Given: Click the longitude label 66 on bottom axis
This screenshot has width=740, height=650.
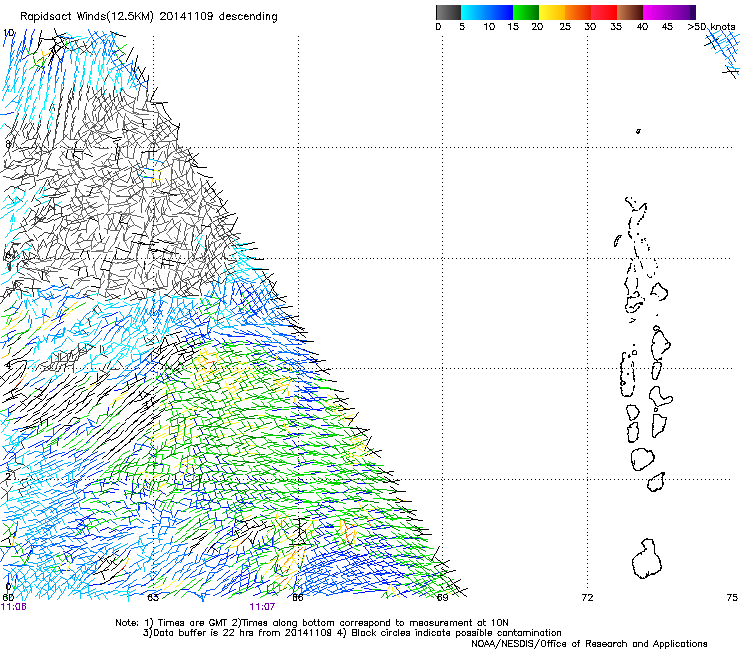Looking at the screenshot, I should (298, 598).
